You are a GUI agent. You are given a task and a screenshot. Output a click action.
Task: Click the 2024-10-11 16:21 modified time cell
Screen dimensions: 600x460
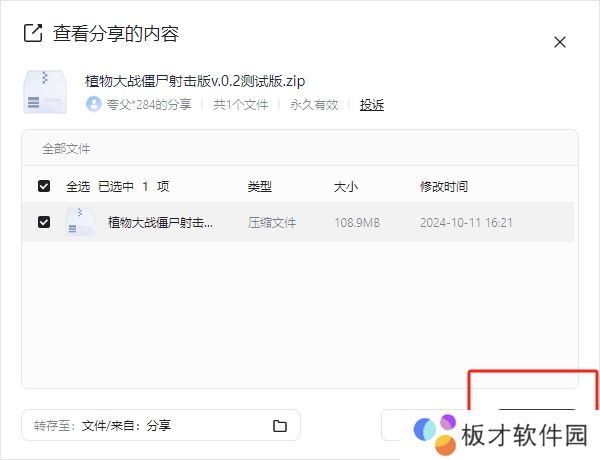(466, 222)
